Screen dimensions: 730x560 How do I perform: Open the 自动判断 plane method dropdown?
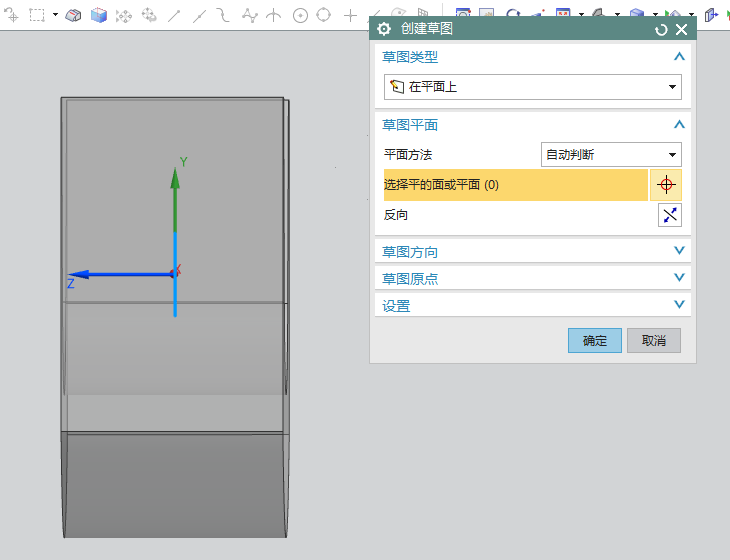pos(611,155)
